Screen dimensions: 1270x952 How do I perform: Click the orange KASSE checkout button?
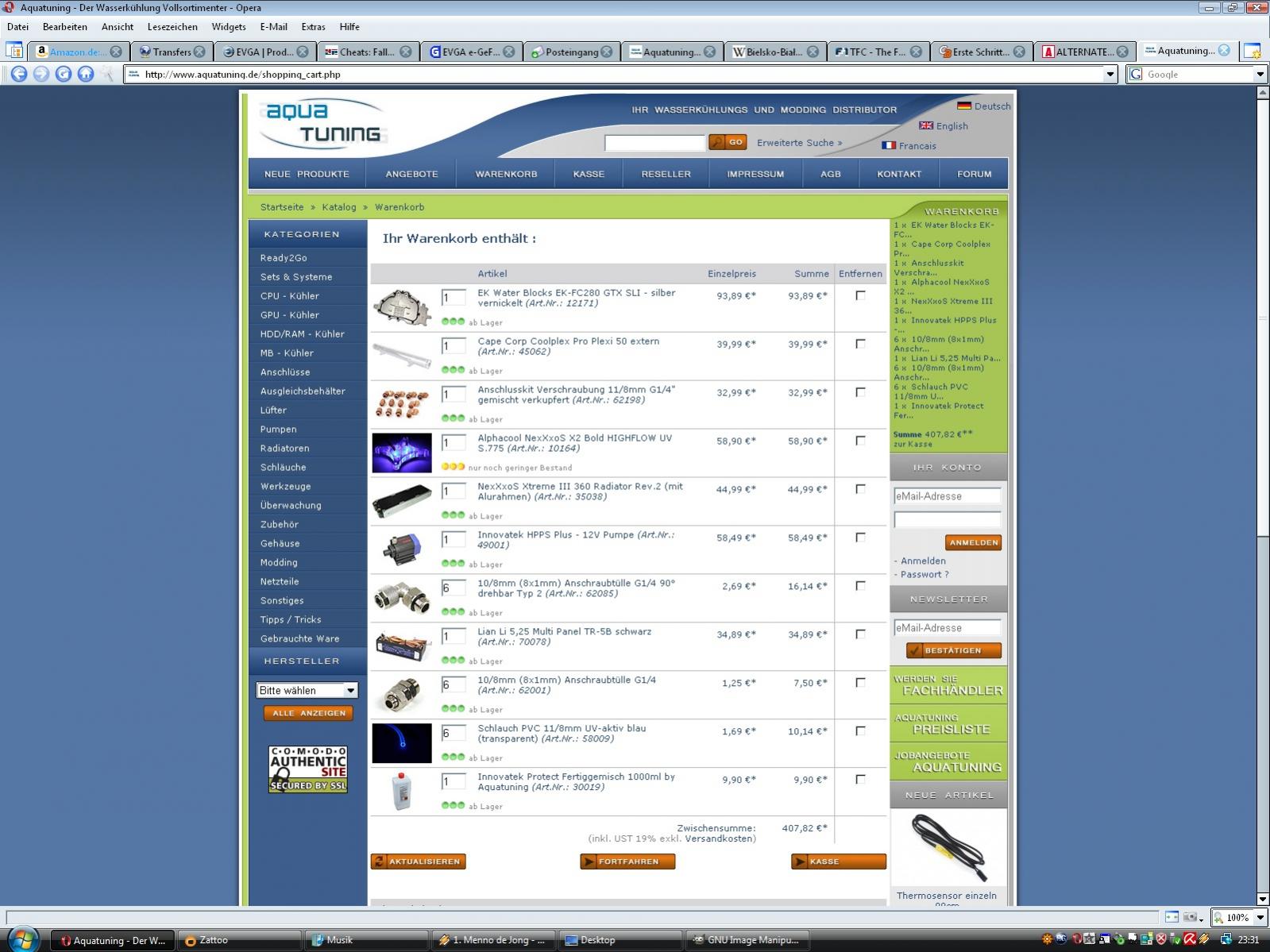839,861
